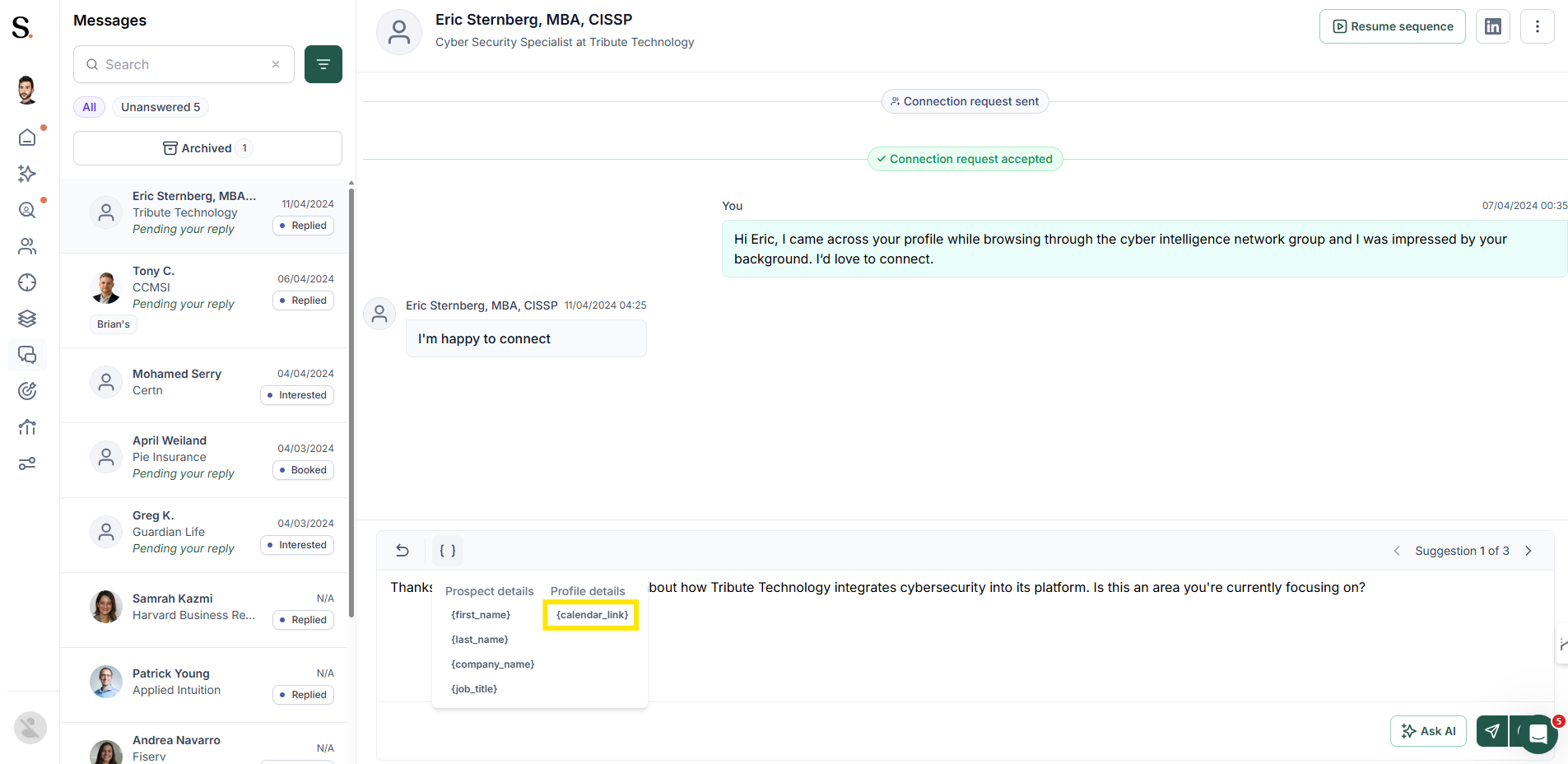Insert the {first_name} variable
Image resolution: width=1568 pixels, height=764 pixels.
click(481, 615)
